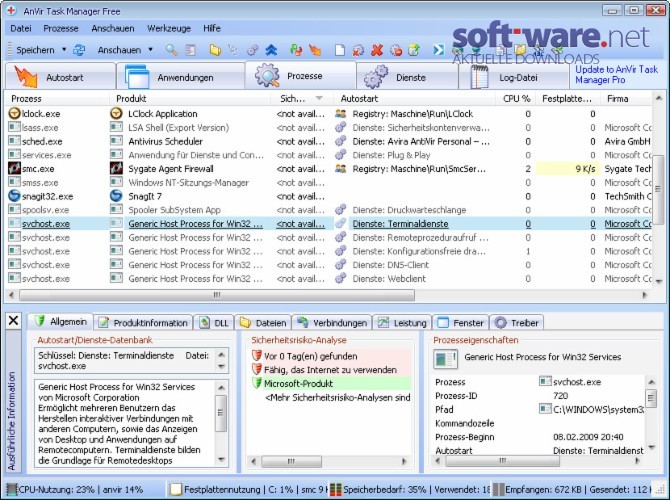Open the Prozesse menu in menu bar
The image size is (670, 500).
pyautogui.click(x=61, y=29)
